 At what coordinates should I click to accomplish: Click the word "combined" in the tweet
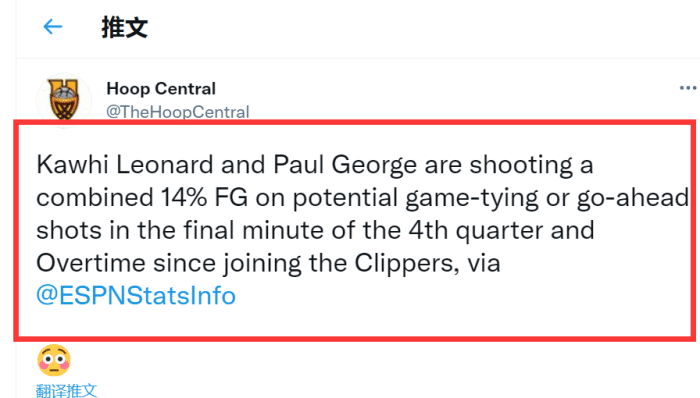[95, 197]
